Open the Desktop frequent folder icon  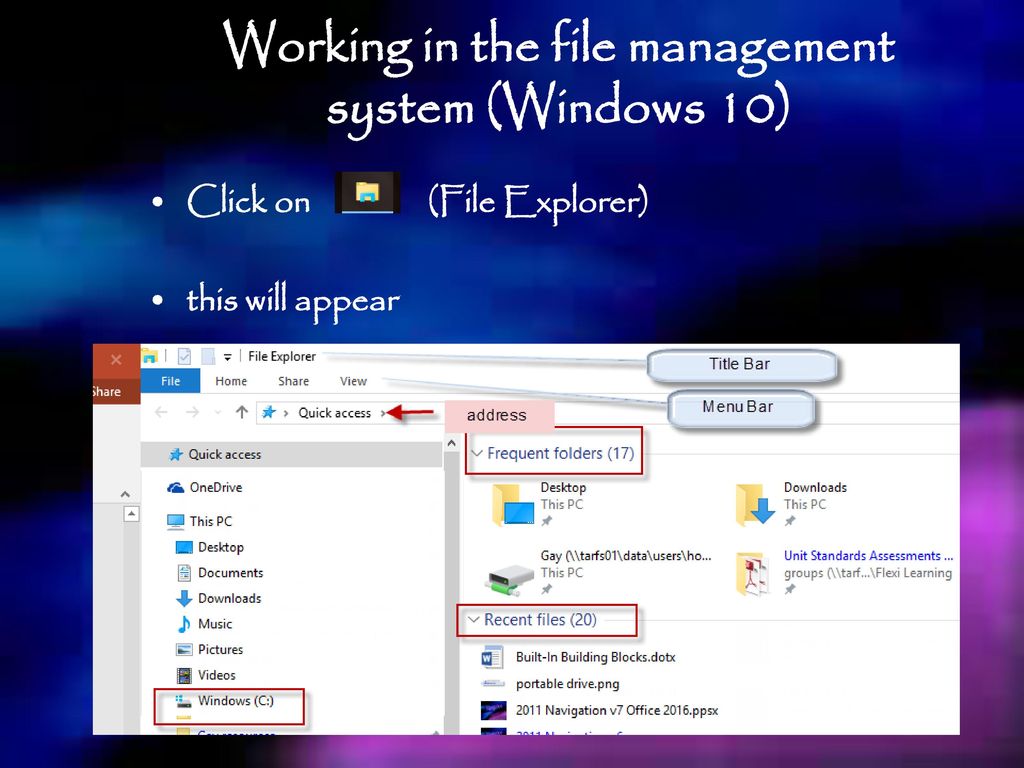click(513, 505)
